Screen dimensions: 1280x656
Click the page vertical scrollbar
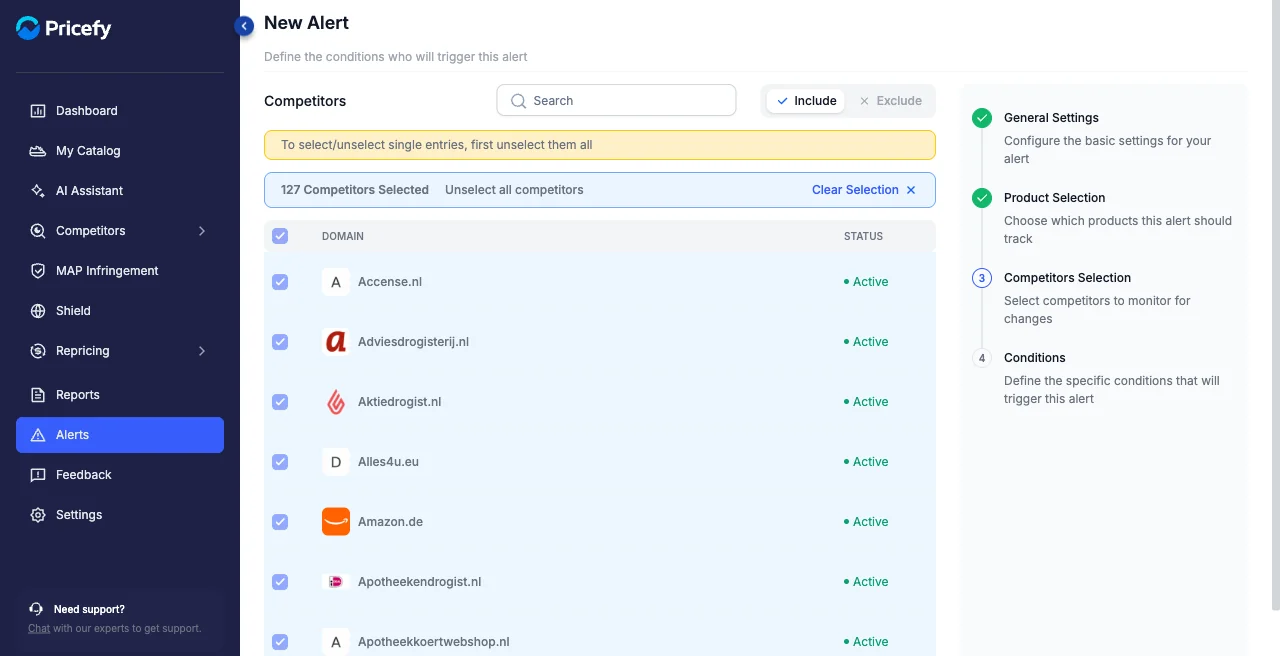click(1275, 305)
